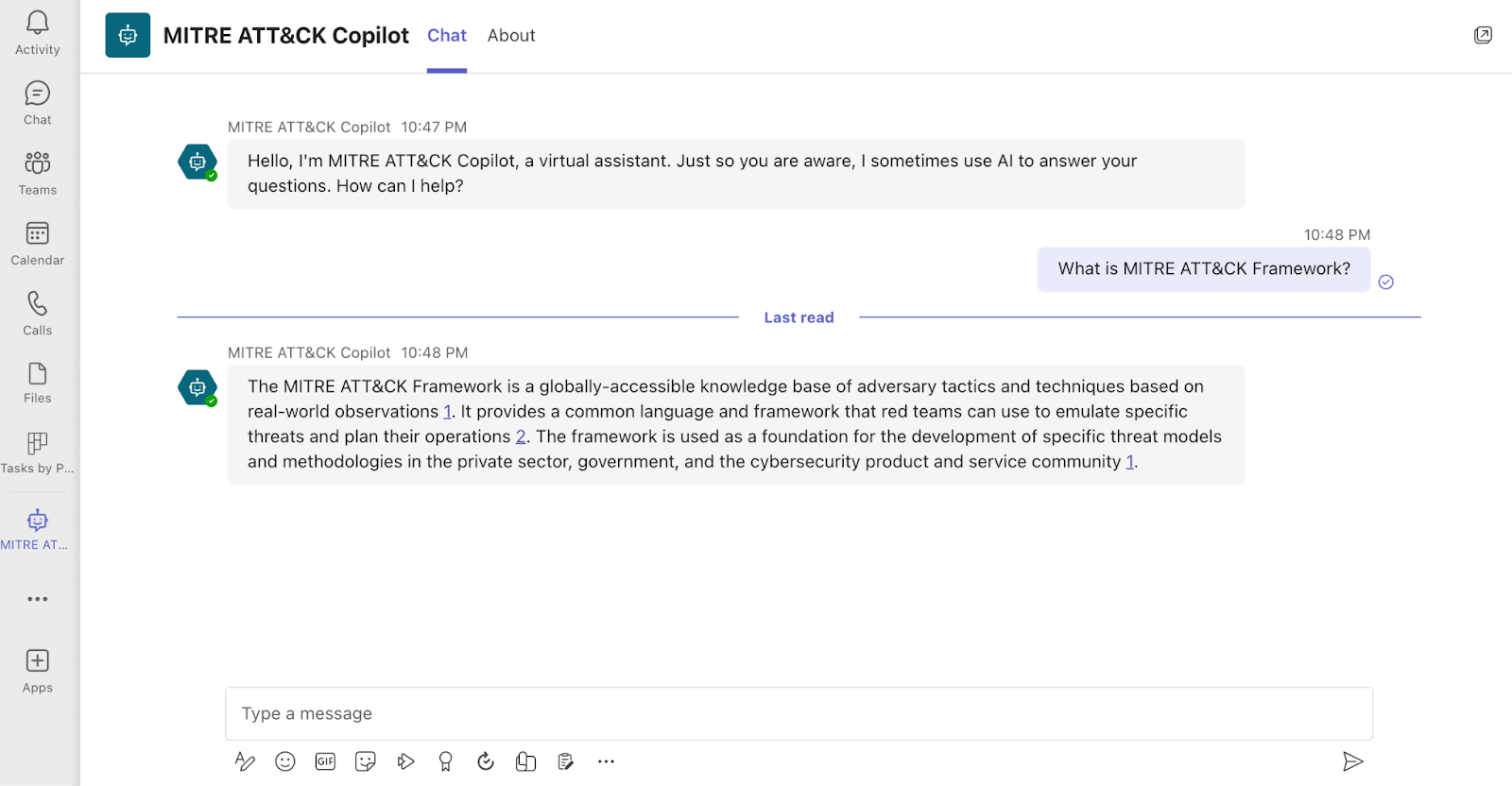Screen dimensions: 1512x786
Task: Open the Activity feed in sidebar
Action: pos(38,34)
